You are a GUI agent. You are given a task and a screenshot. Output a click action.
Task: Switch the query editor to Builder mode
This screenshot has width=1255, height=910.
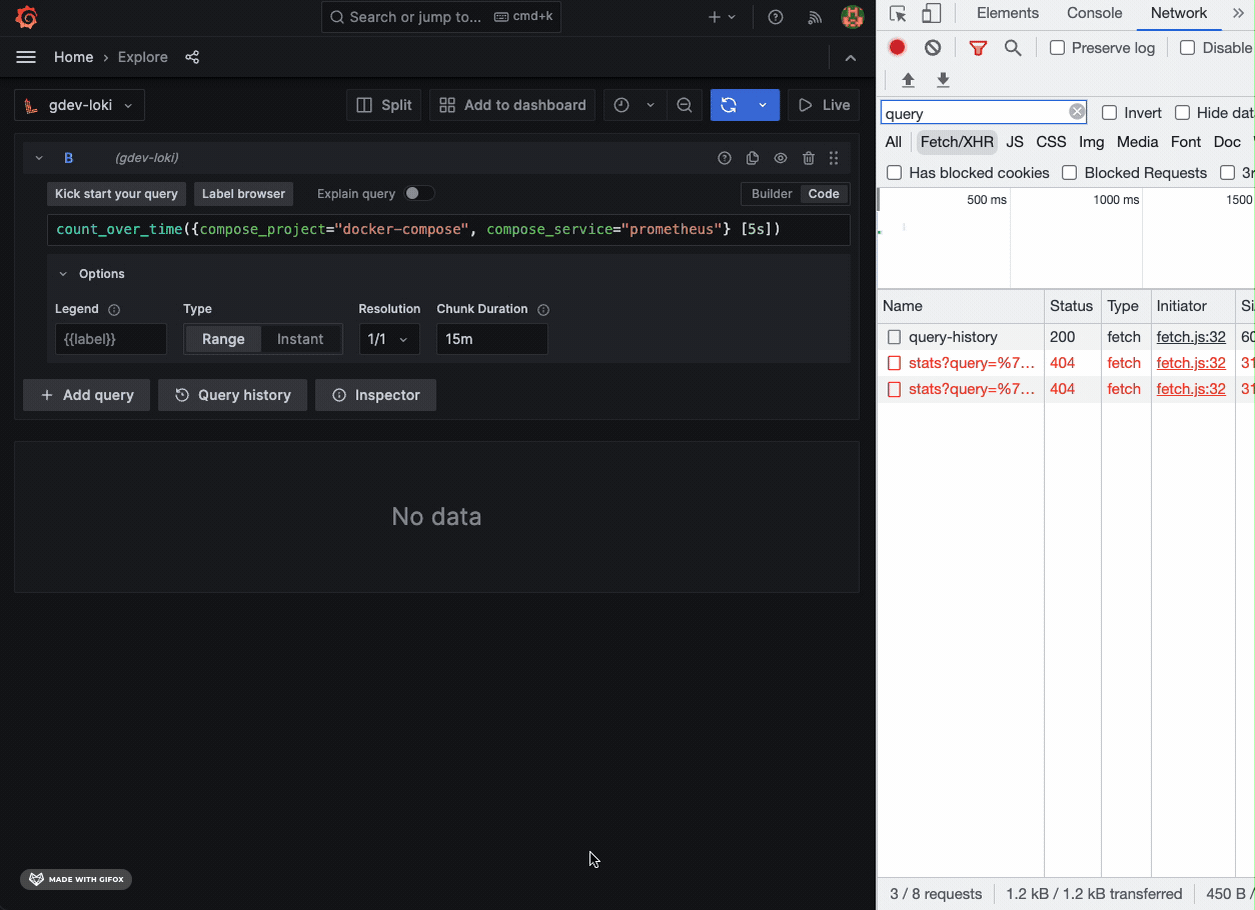[x=770, y=193]
